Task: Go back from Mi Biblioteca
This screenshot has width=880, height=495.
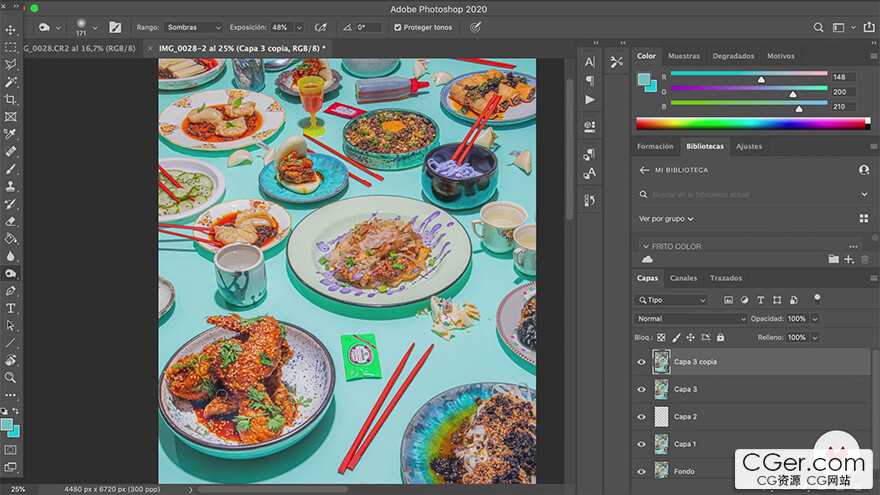Action: pos(645,170)
